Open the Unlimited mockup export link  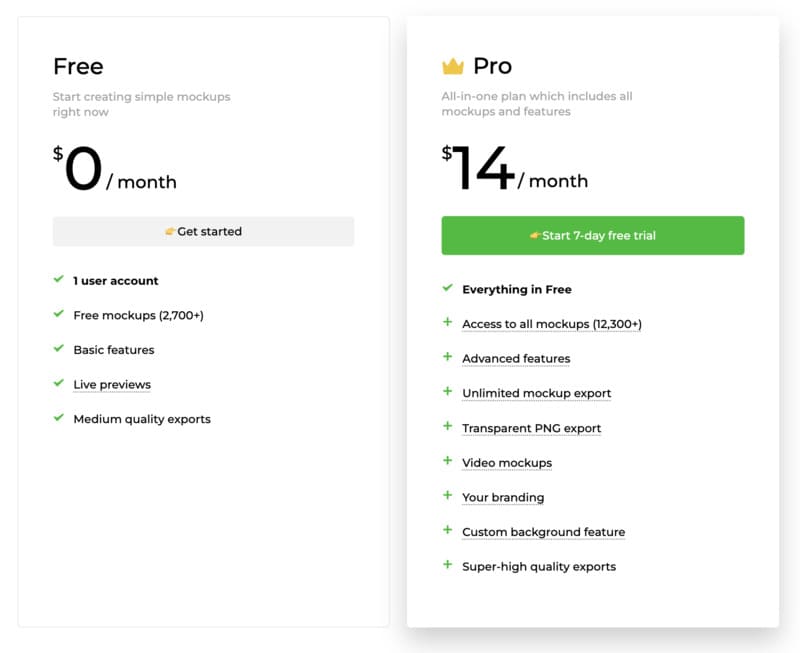tap(537, 393)
